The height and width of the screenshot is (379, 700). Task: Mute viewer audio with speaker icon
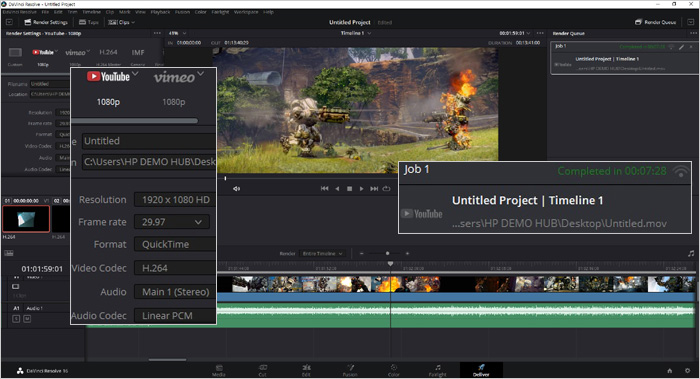[x=236, y=189]
